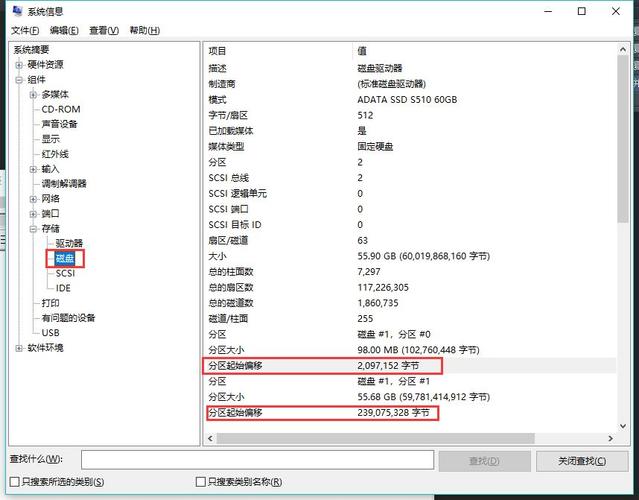Click the 查找什么 input field

257,460
